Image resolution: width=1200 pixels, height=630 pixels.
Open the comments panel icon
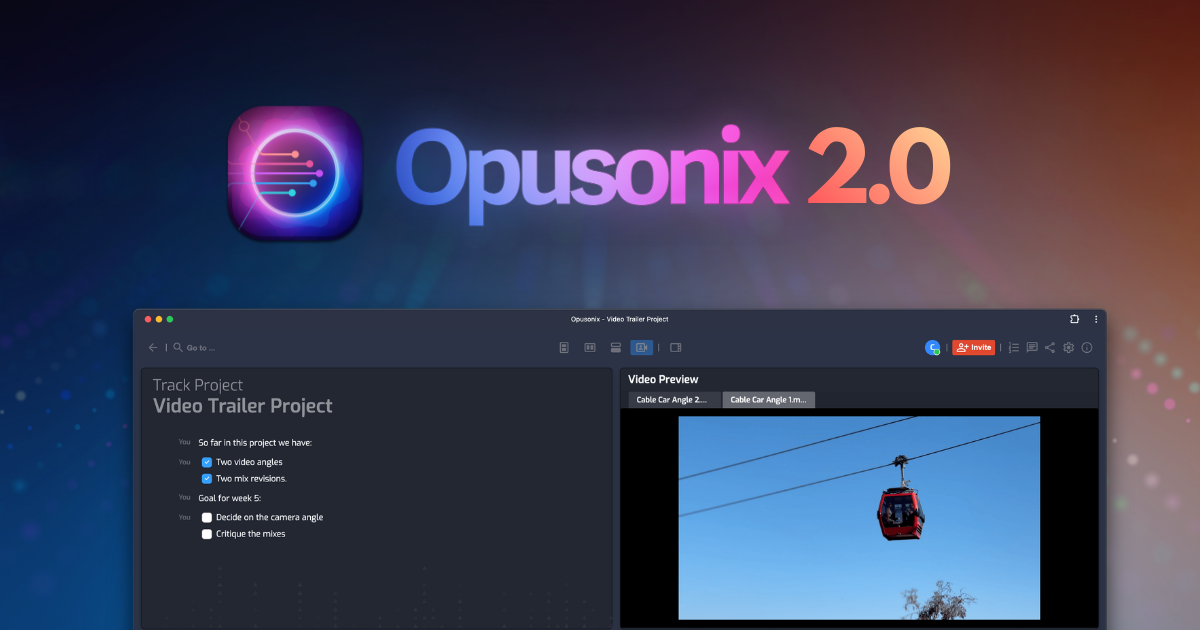click(x=1031, y=347)
